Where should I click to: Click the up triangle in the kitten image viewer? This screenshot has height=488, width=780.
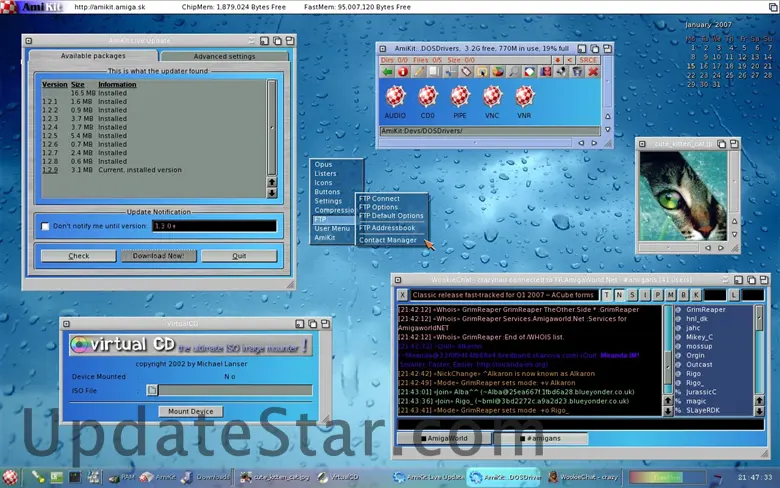(x=735, y=221)
